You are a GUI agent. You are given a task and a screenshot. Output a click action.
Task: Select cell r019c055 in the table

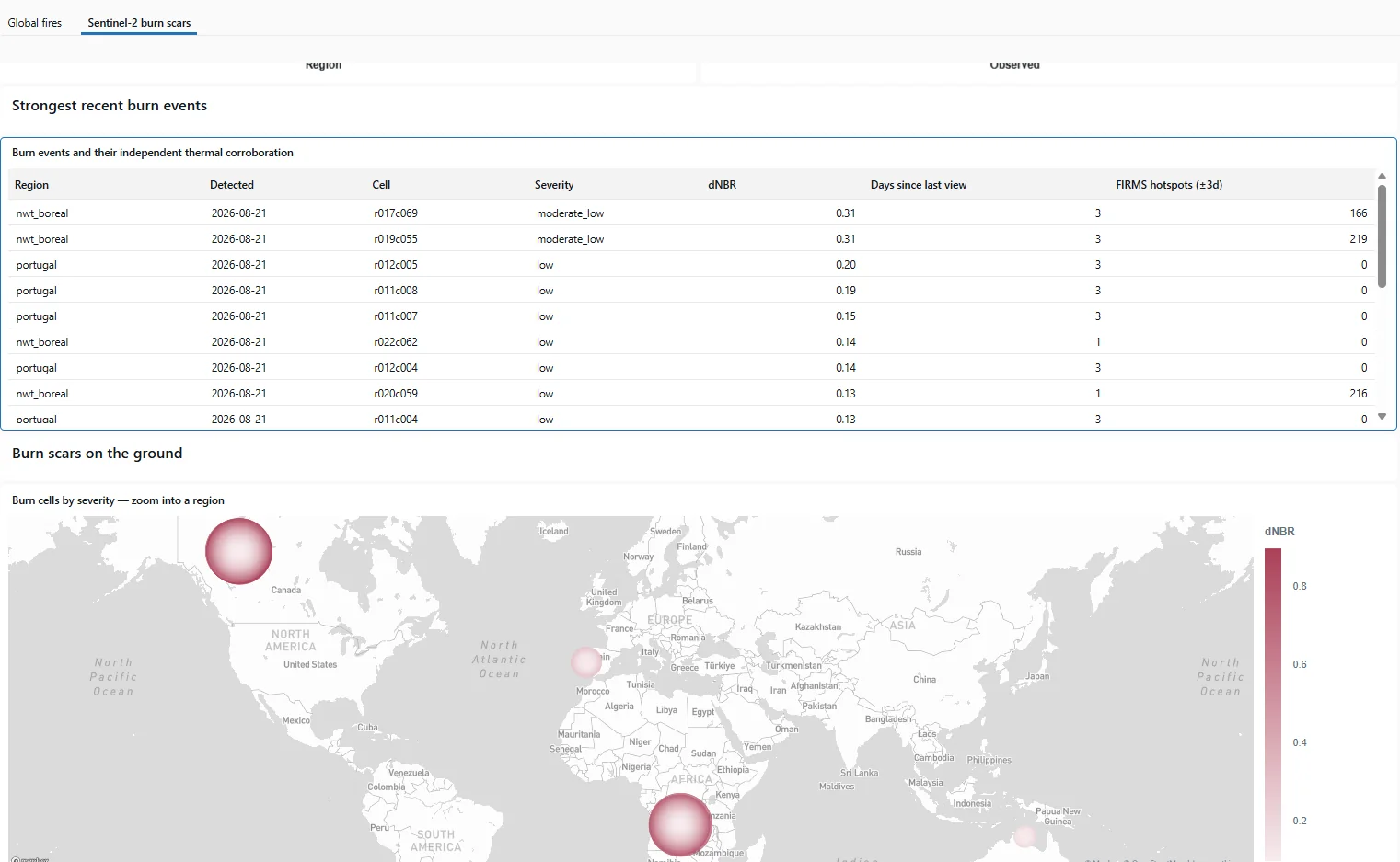[x=396, y=239]
